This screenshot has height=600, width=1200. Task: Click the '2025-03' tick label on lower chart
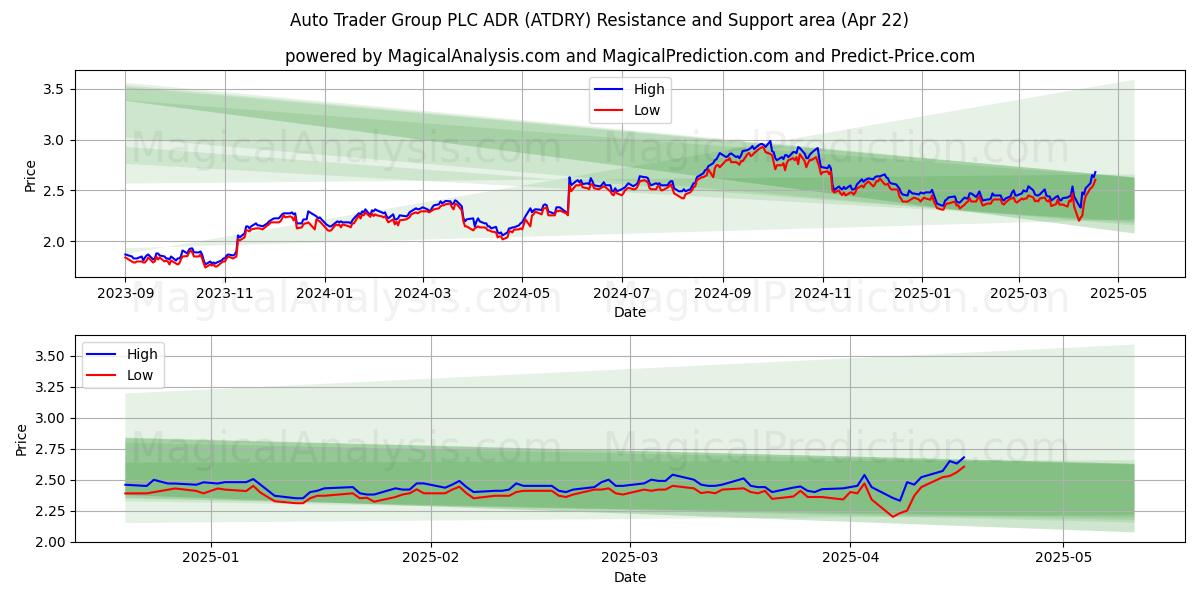pyautogui.click(x=631, y=559)
